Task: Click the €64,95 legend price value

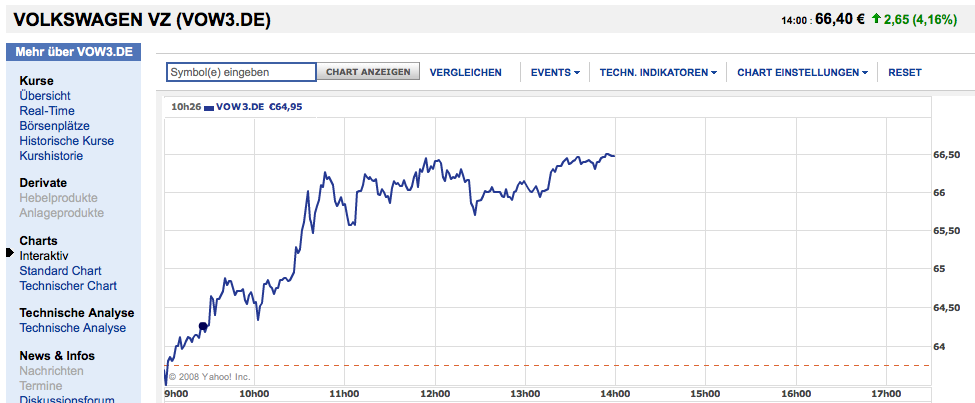Action: [285, 107]
